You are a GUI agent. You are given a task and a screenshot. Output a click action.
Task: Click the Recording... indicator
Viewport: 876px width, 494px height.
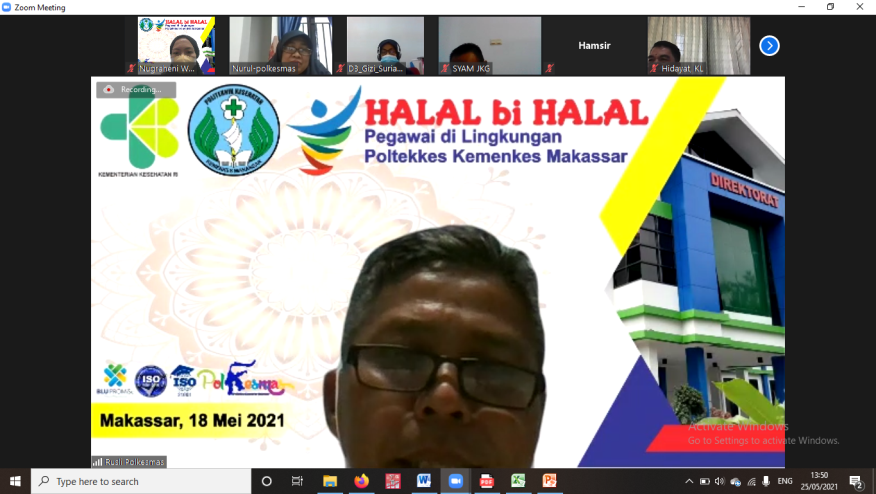coord(136,89)
